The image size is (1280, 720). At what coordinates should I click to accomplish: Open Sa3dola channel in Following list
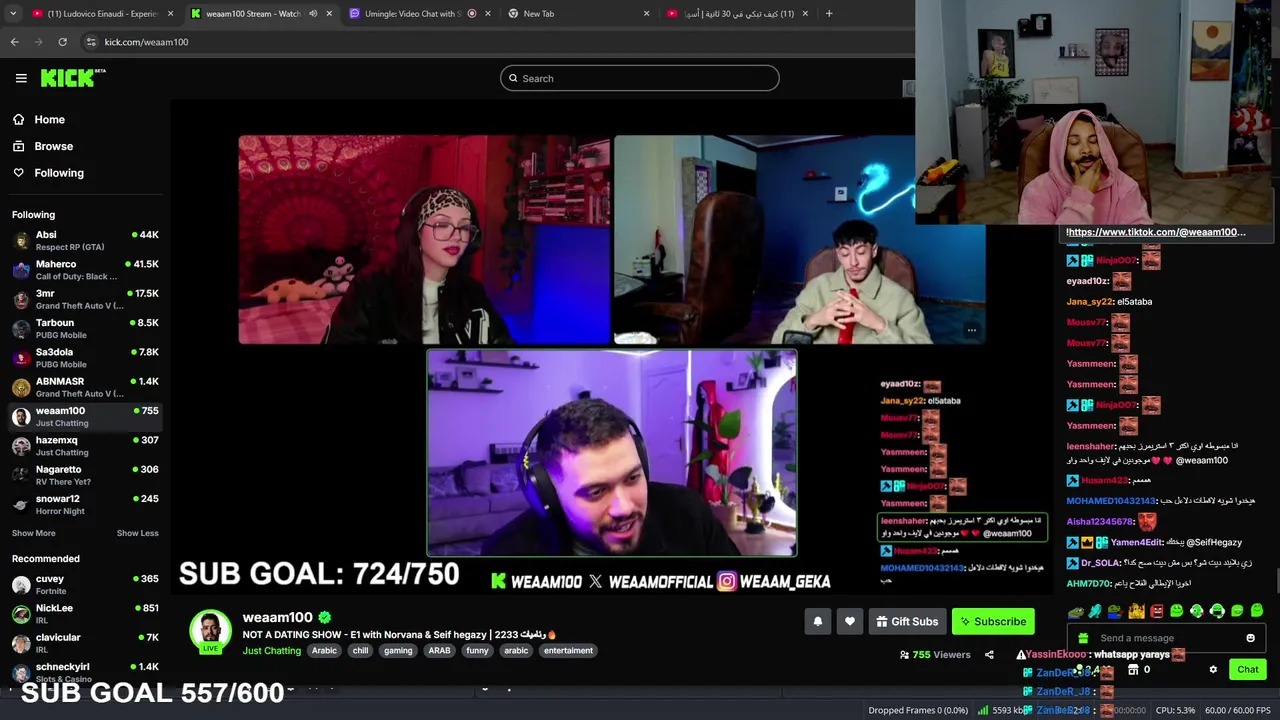[x=85, y=358]
